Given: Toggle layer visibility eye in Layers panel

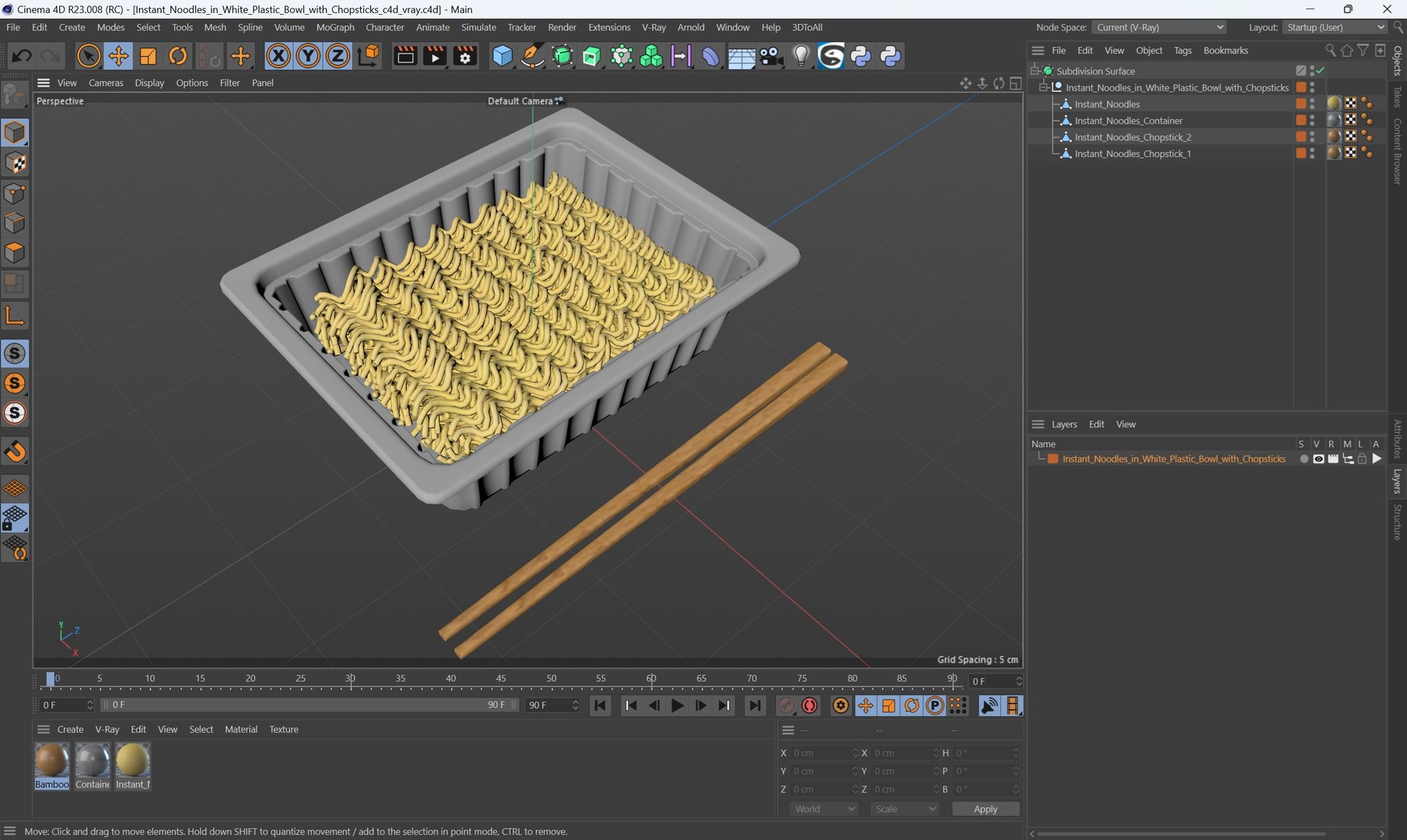Looking at the screenshot, I should 1318,459.
